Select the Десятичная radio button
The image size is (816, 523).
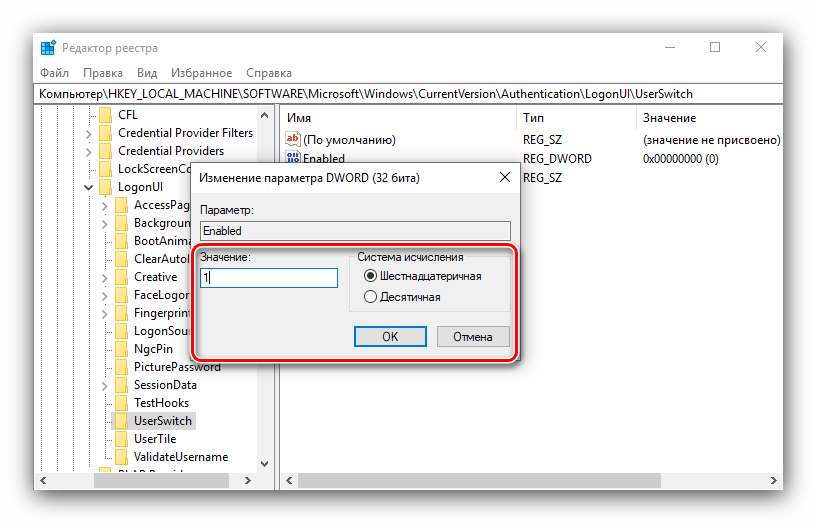(370, 297)
